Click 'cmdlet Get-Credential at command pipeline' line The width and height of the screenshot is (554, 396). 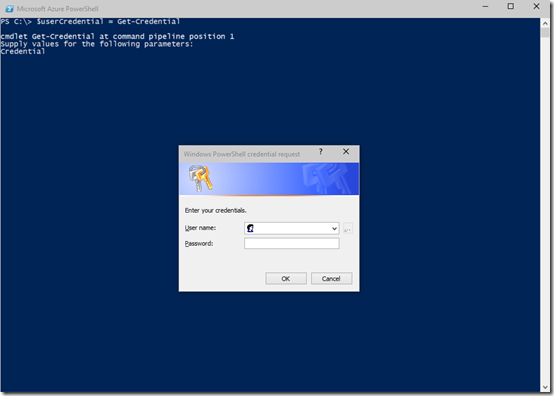117,36
